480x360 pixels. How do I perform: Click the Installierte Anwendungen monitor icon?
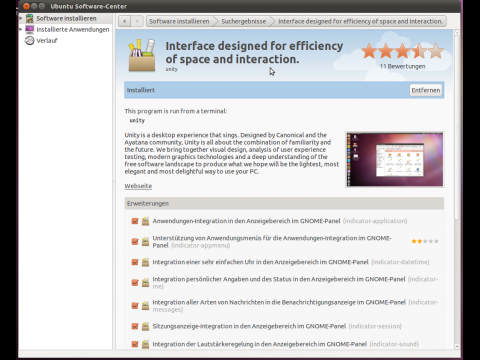[30, 29]
